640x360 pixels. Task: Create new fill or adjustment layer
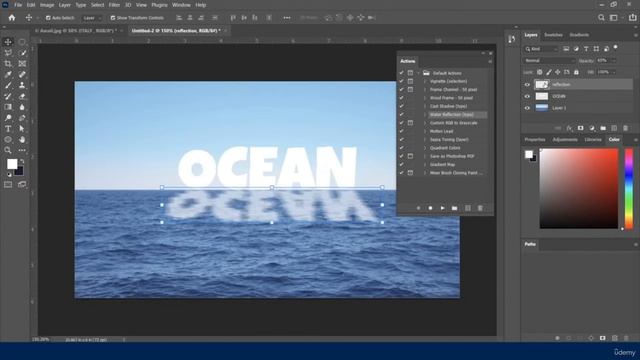click(x=592, y=128)
